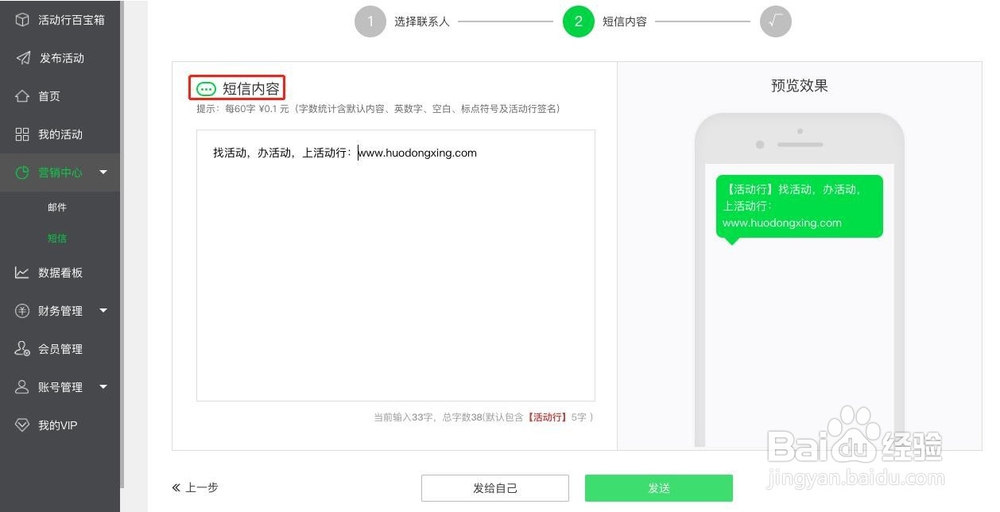Select the 短信 submenu item
The height and width of the screenshot is (512, 1000).
click(57, 238)
